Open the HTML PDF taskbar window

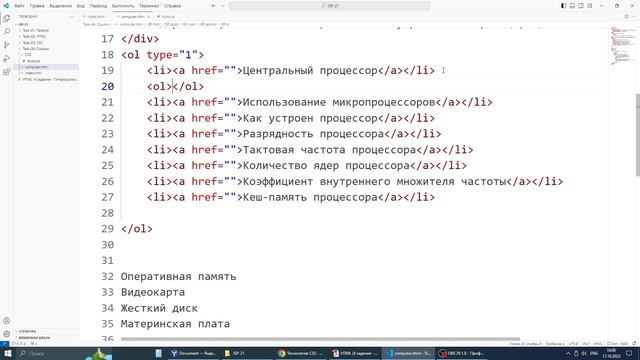pyautogui.click(x=355, y=353)
